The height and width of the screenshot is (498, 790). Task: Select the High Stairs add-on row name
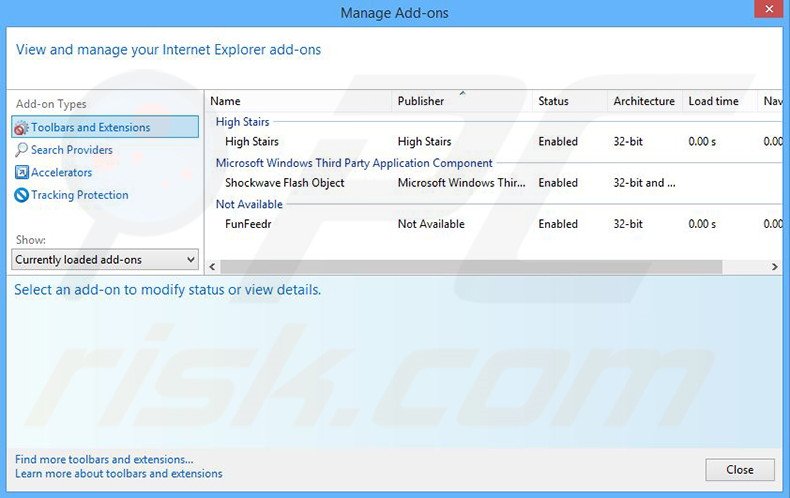tap(251, 142)
